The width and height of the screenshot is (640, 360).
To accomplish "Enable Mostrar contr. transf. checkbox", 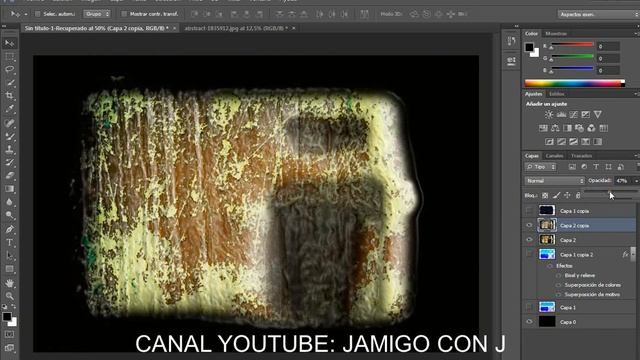I will 124,14.
